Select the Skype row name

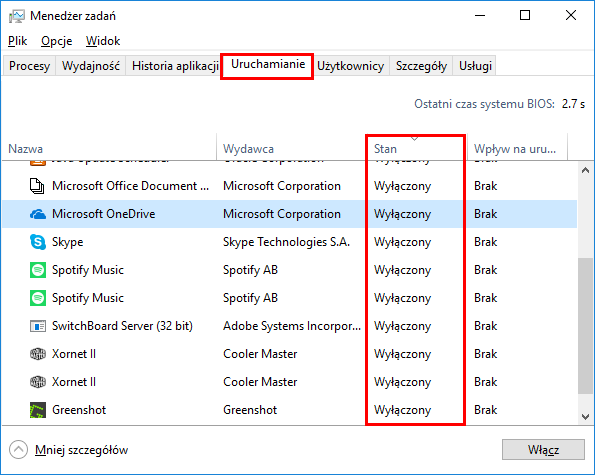point(68,242)
